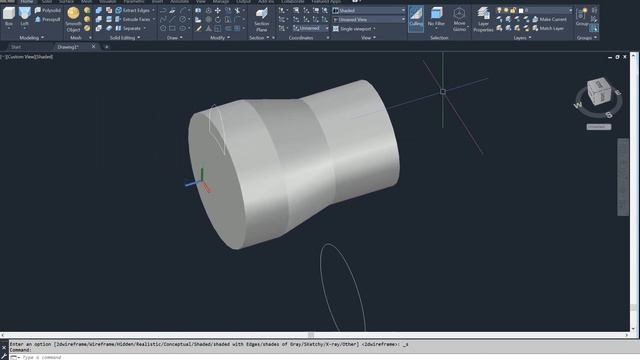
Task: Click the Group objects icon
Action: coord(581,16)
